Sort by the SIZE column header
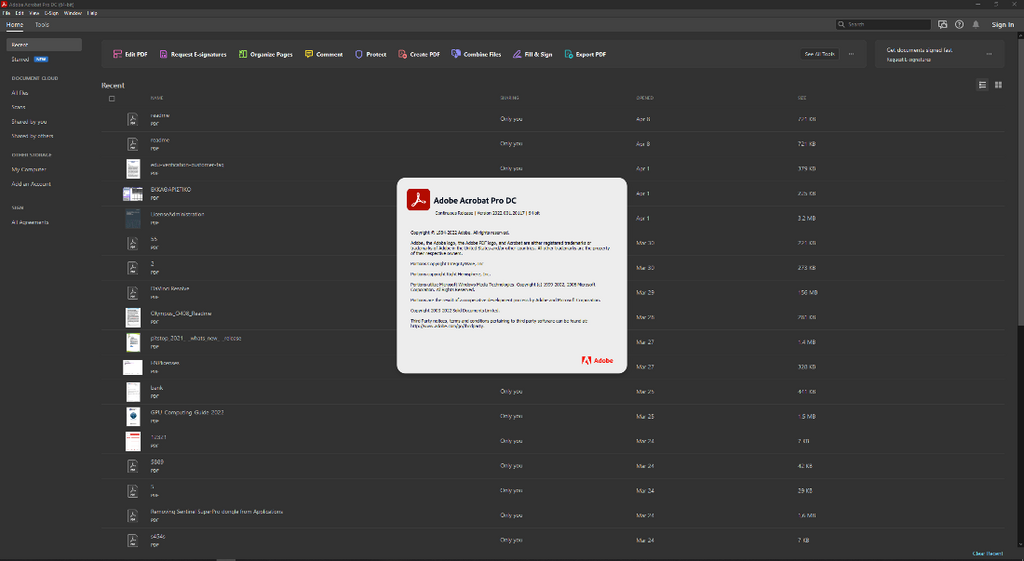 tap(802, 98)
